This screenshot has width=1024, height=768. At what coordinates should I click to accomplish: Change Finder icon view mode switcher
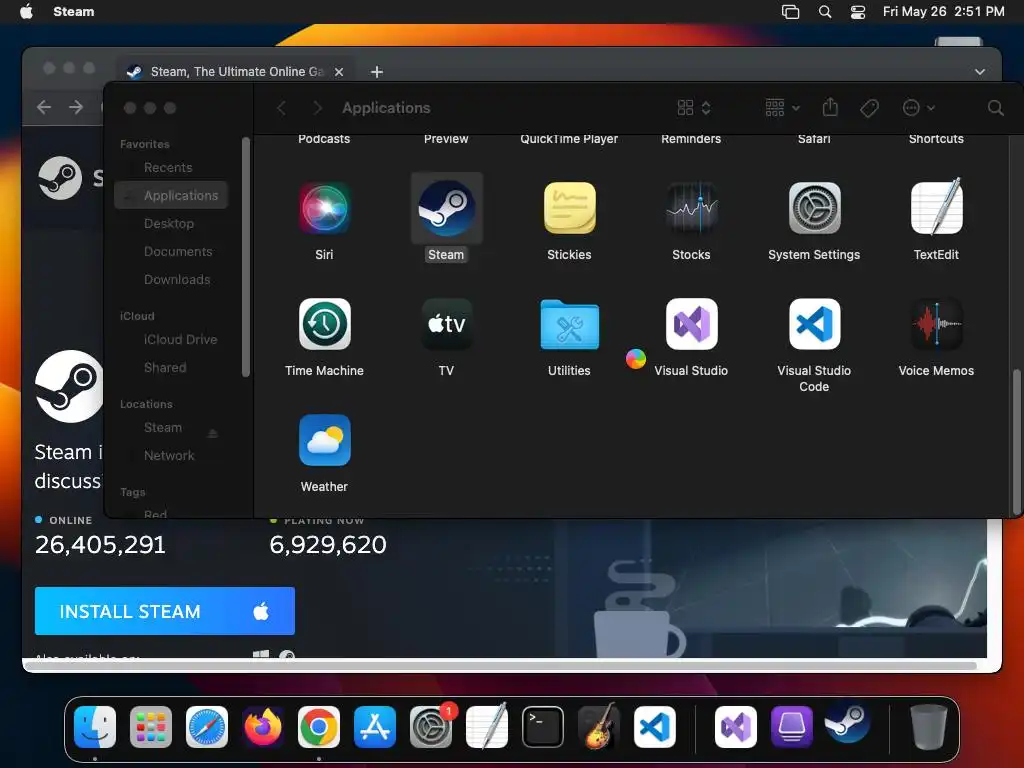pyautogui.click(x=694, y=108)
